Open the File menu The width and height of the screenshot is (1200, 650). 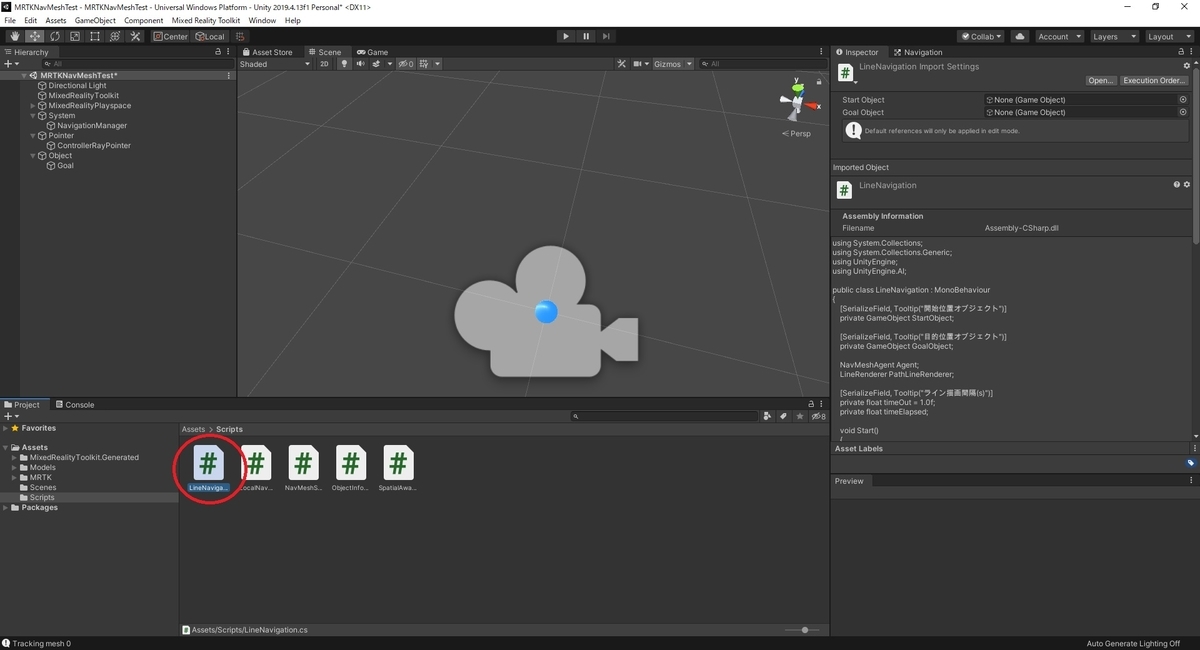[x=10, y=20]
